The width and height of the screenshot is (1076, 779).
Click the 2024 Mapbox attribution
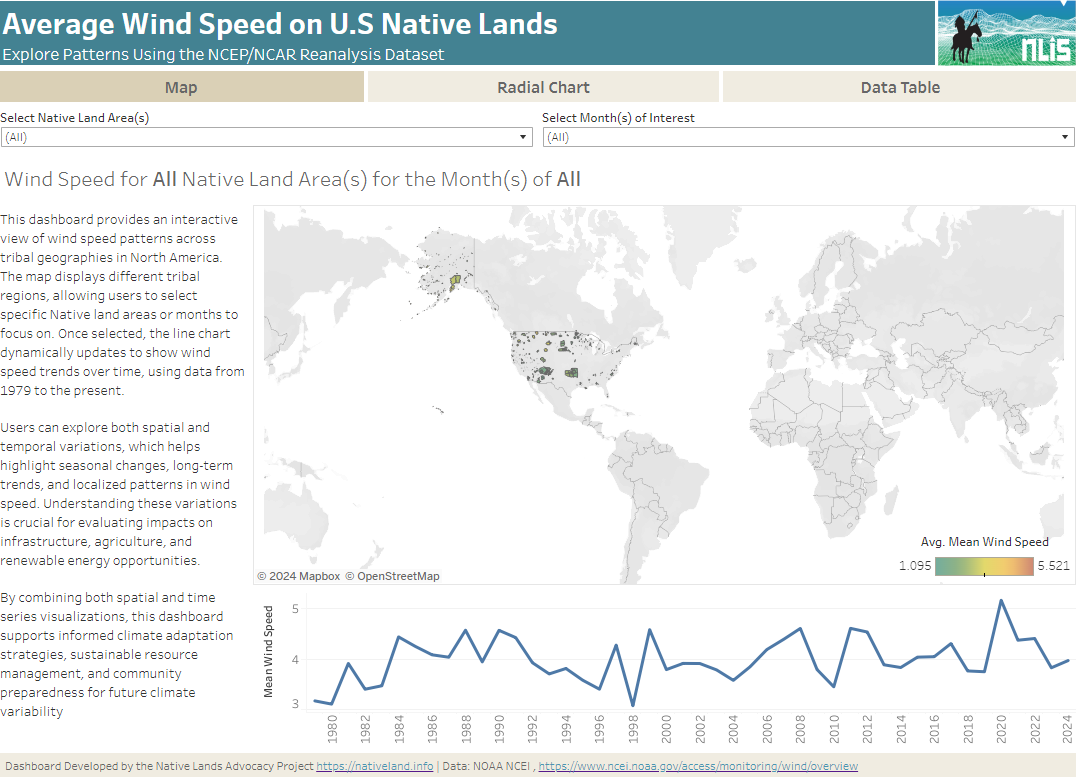tap(299, 576)
